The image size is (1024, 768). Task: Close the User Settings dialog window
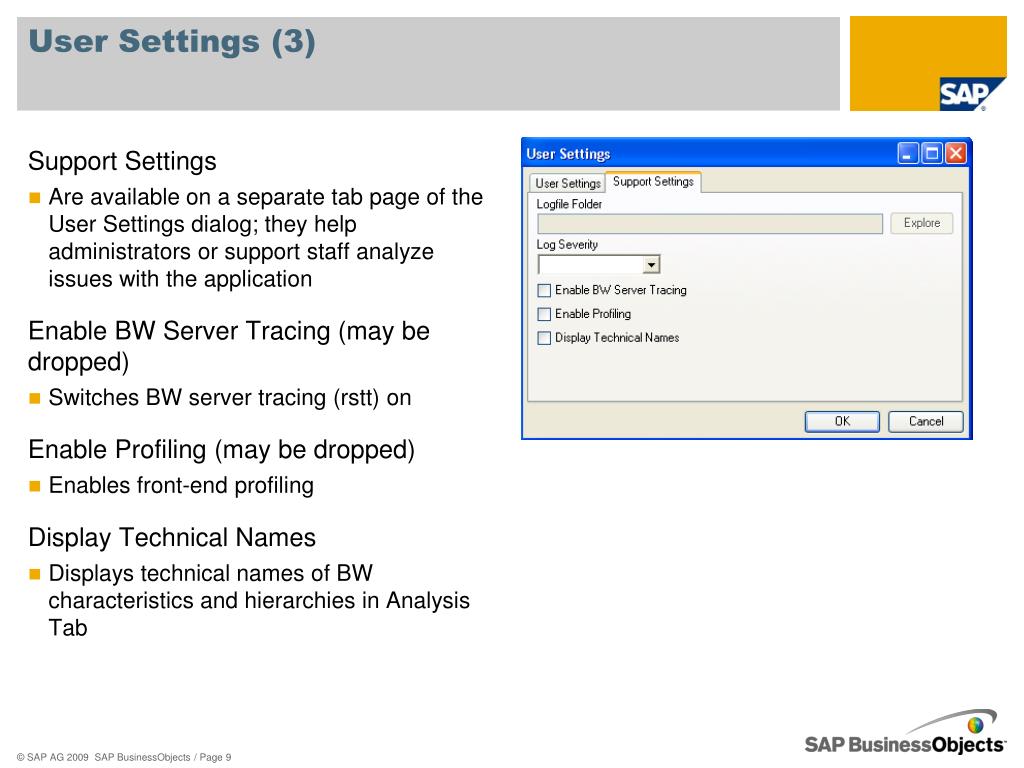pyautogui.click(x=955, y=153)
